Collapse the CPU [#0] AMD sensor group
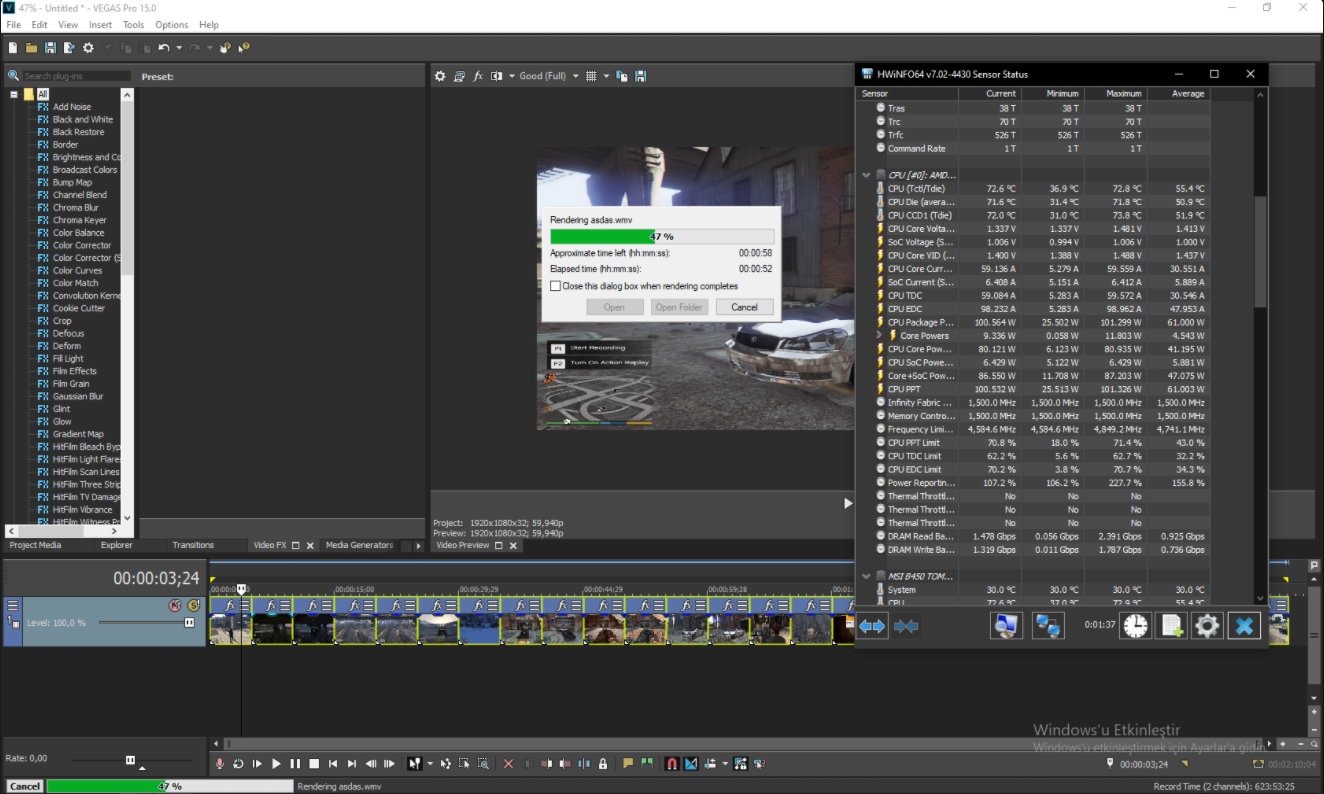Image resolution: width=1324 pixels, height=794 pixels. tap(866, 175)
